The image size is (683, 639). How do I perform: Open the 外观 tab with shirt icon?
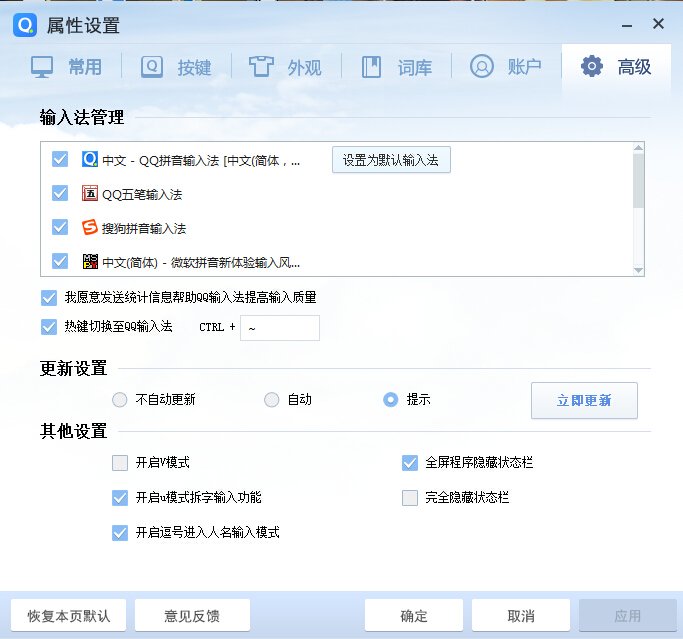point(287,67)
